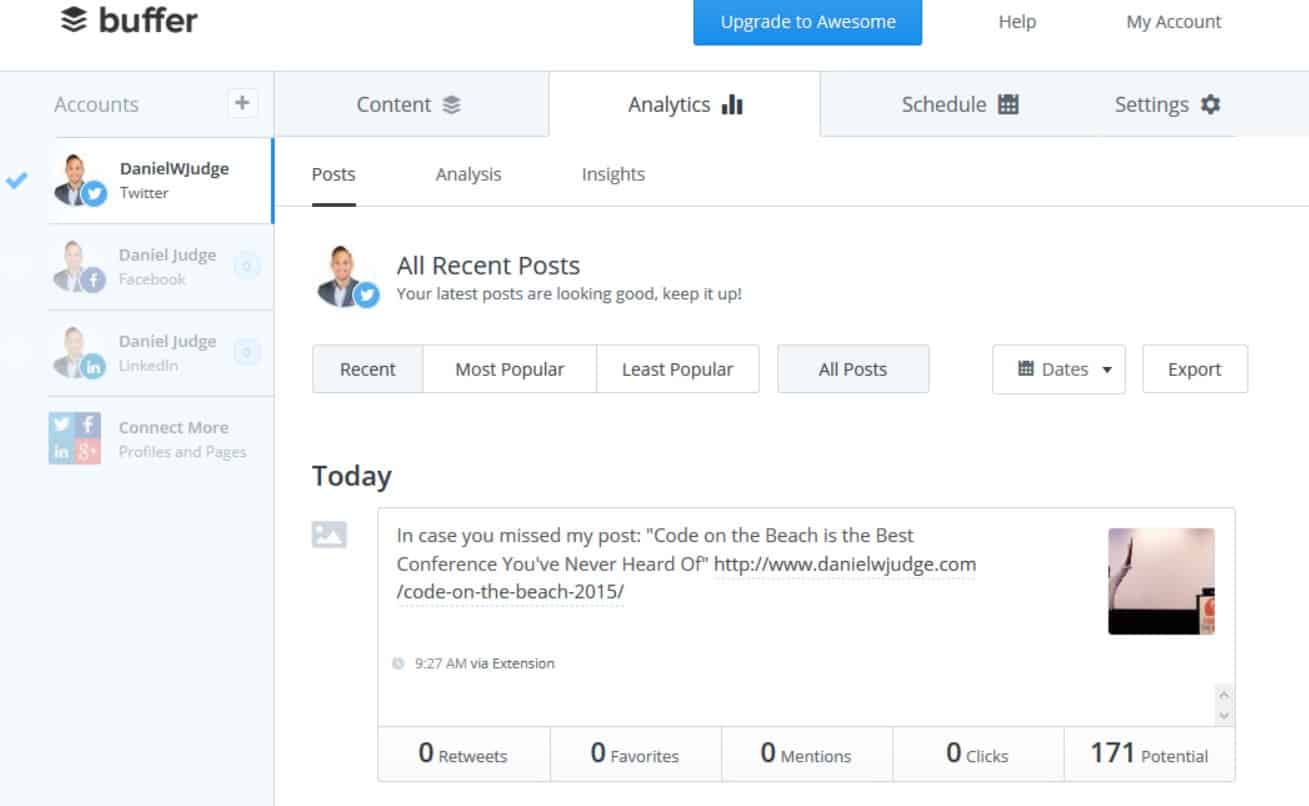Image resolution: width=1309 pixels, height=806 pixels.
Task: Click the image placeholder icon beside post
Action: (x=329, y=534)
